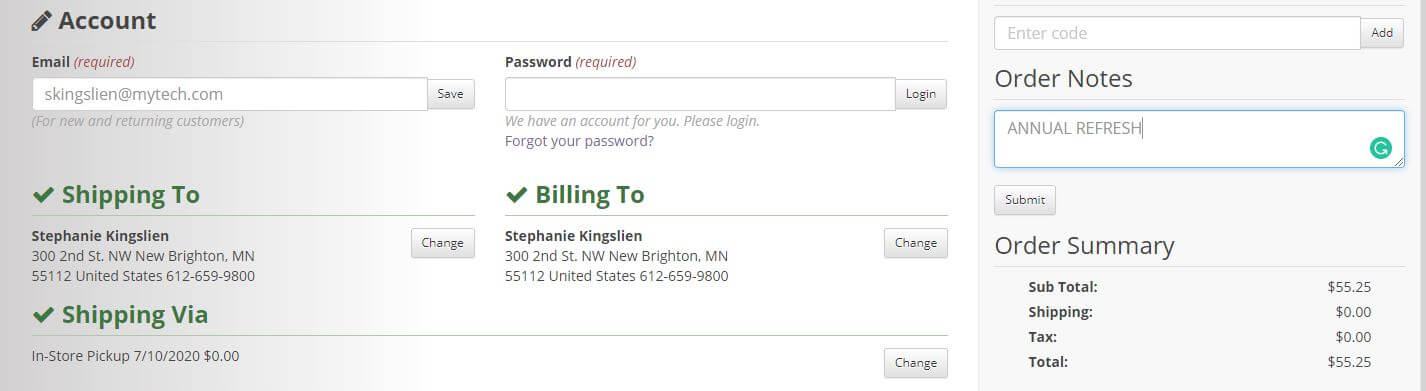Viewport: 1426px width, 391px height.
Task: Change the Shipping To address
Action: pyautogui.click(x=443, y=243)
